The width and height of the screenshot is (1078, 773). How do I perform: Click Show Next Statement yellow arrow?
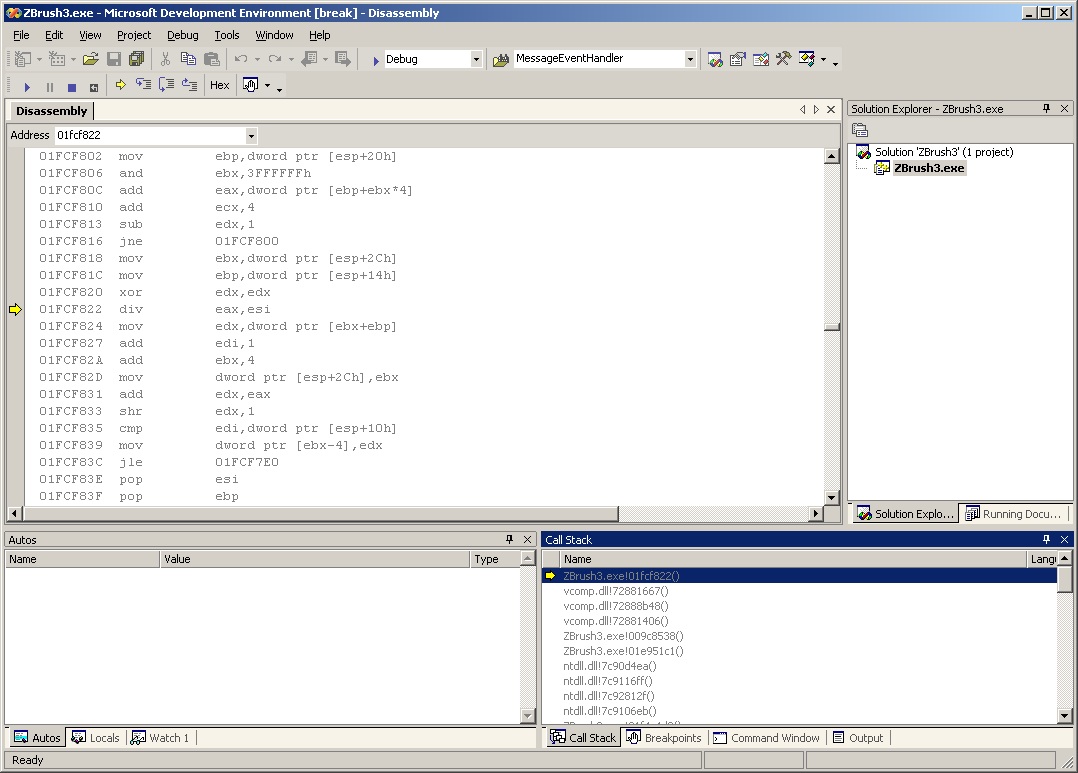pyautogui.click(x=121, y=86)
